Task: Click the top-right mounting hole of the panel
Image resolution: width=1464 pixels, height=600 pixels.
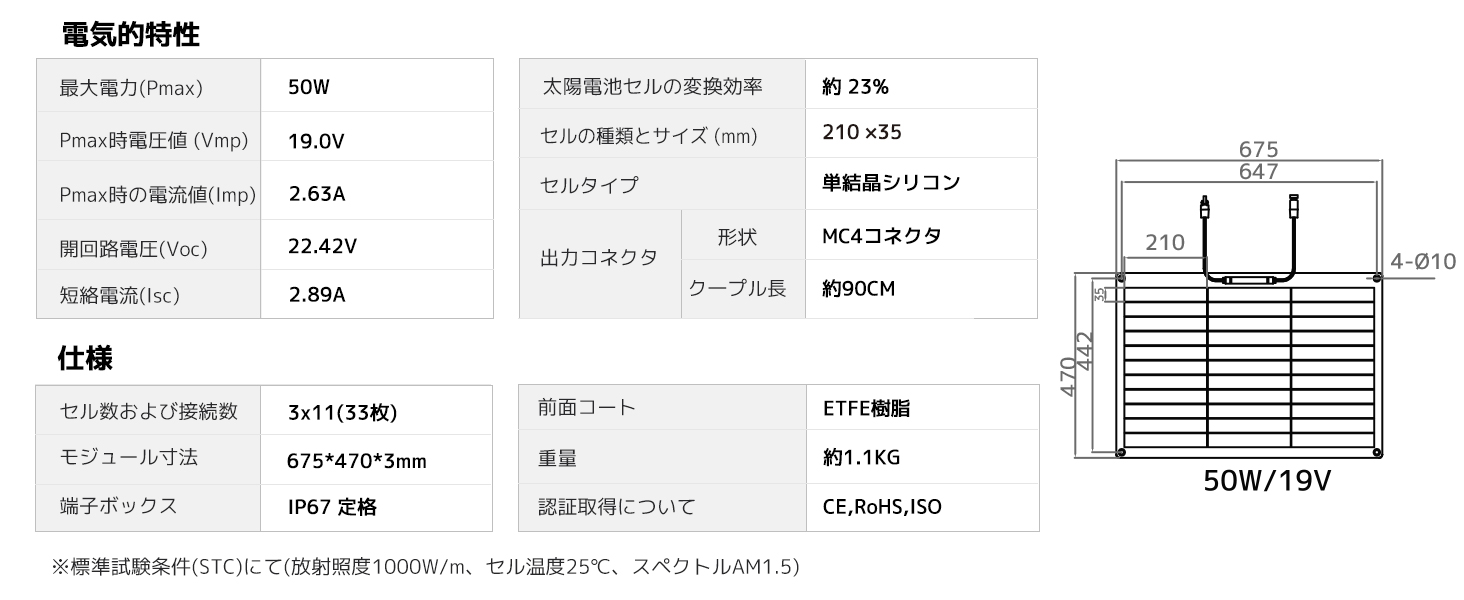Action: (1378, 277)
